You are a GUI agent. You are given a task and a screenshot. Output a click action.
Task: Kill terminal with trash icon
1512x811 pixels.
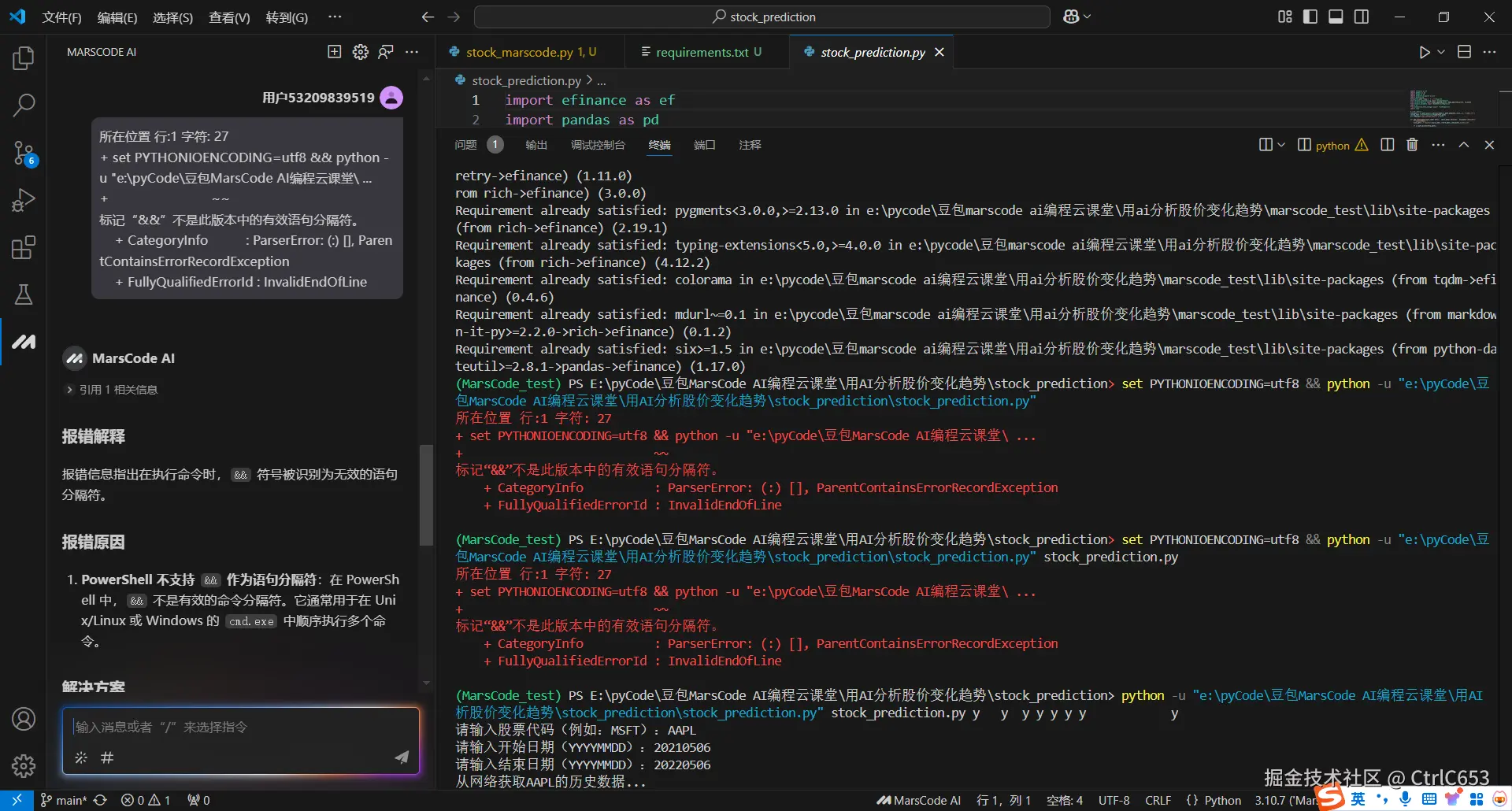1412,145
